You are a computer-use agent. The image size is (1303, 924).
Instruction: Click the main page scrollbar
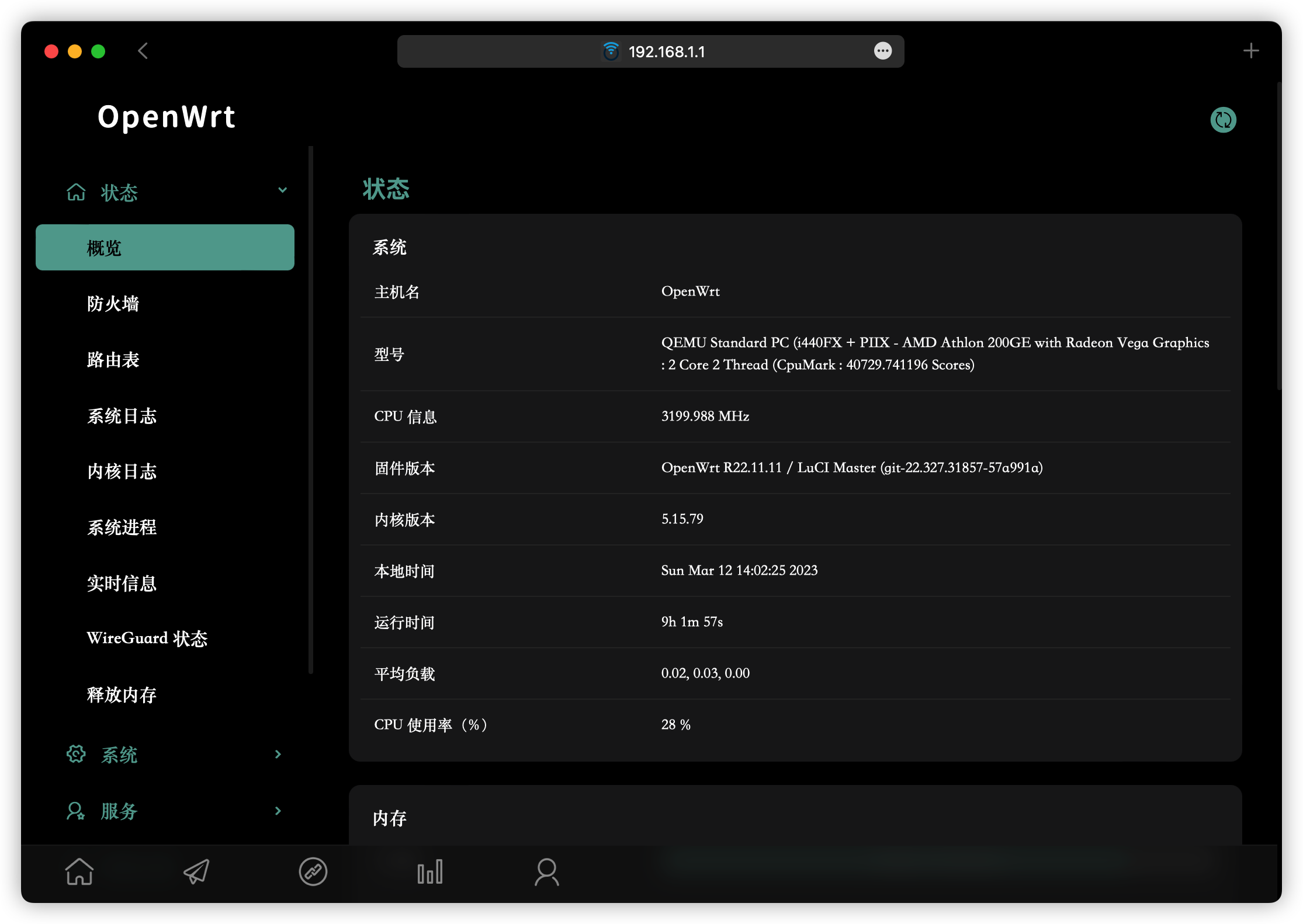[1279, 237]
